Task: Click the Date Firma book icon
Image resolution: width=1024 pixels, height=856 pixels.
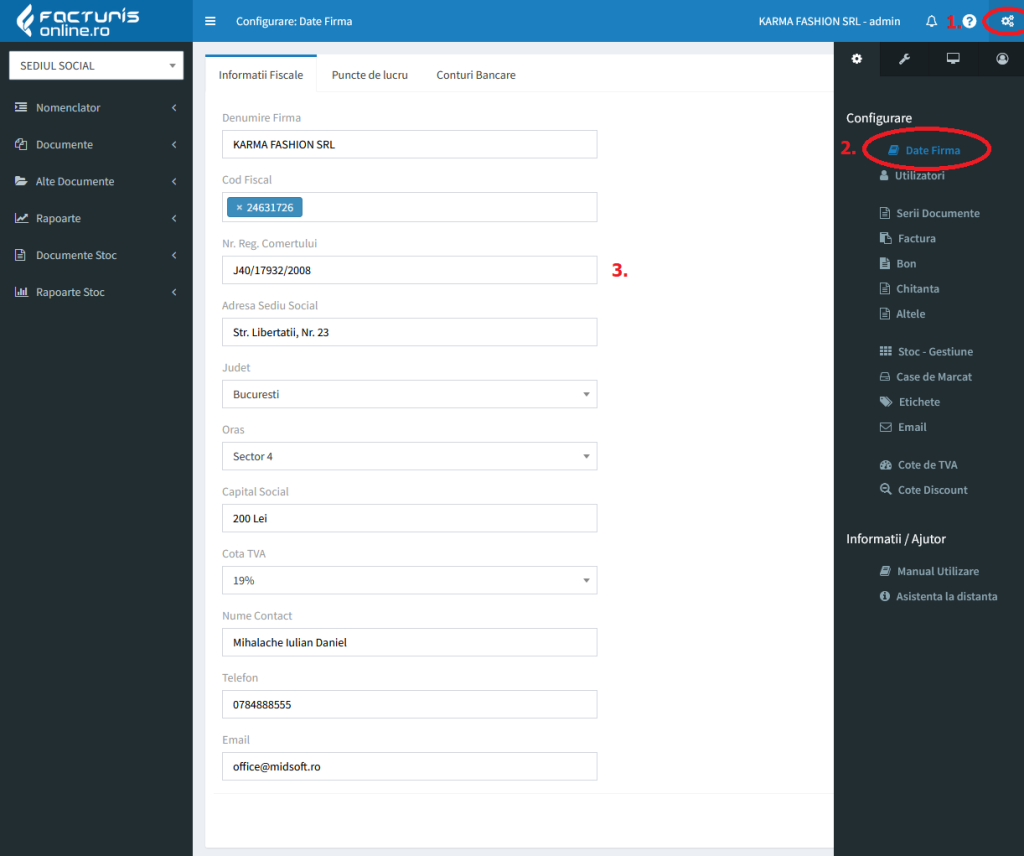Action: pos(894,150)
